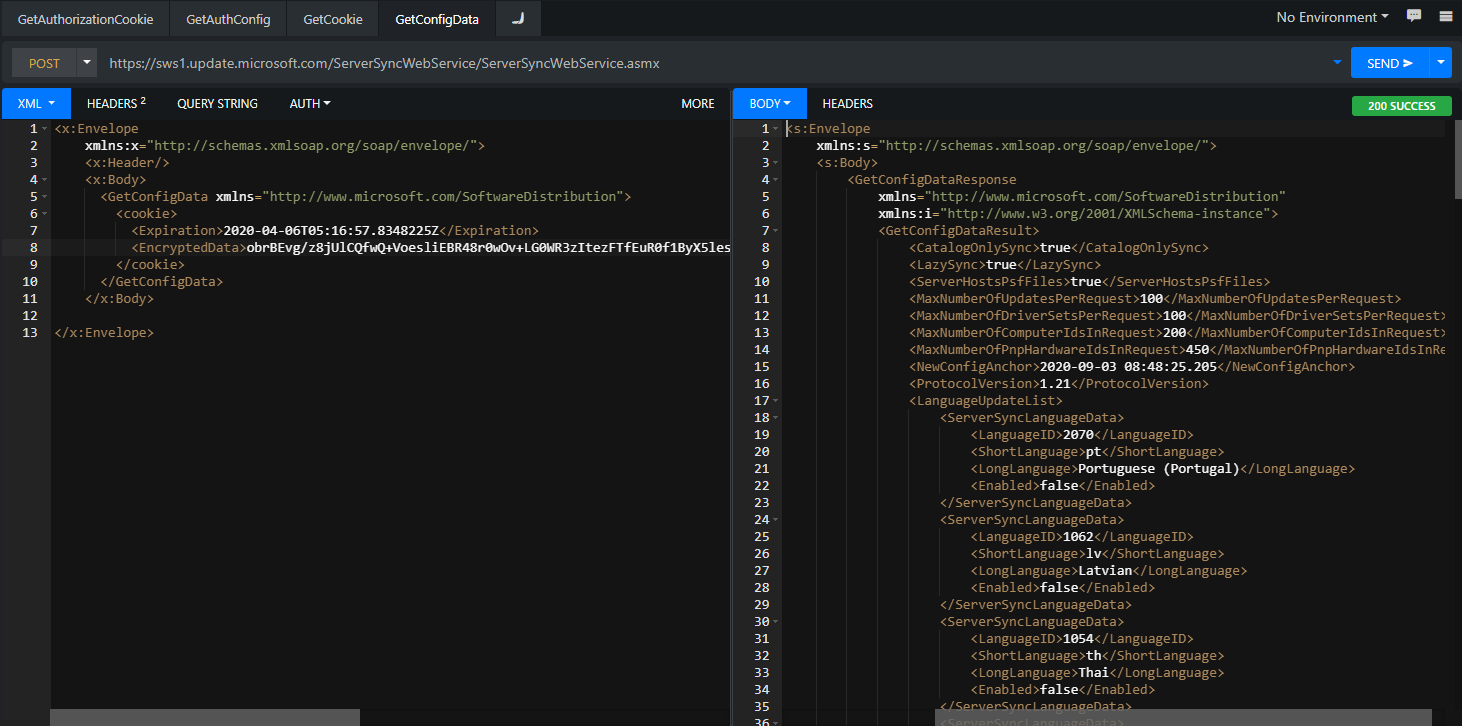This screenshot has height=726, width=1462.
Task: Open the HTTP method dropdown arrow
Action: (x=87, y=63)
